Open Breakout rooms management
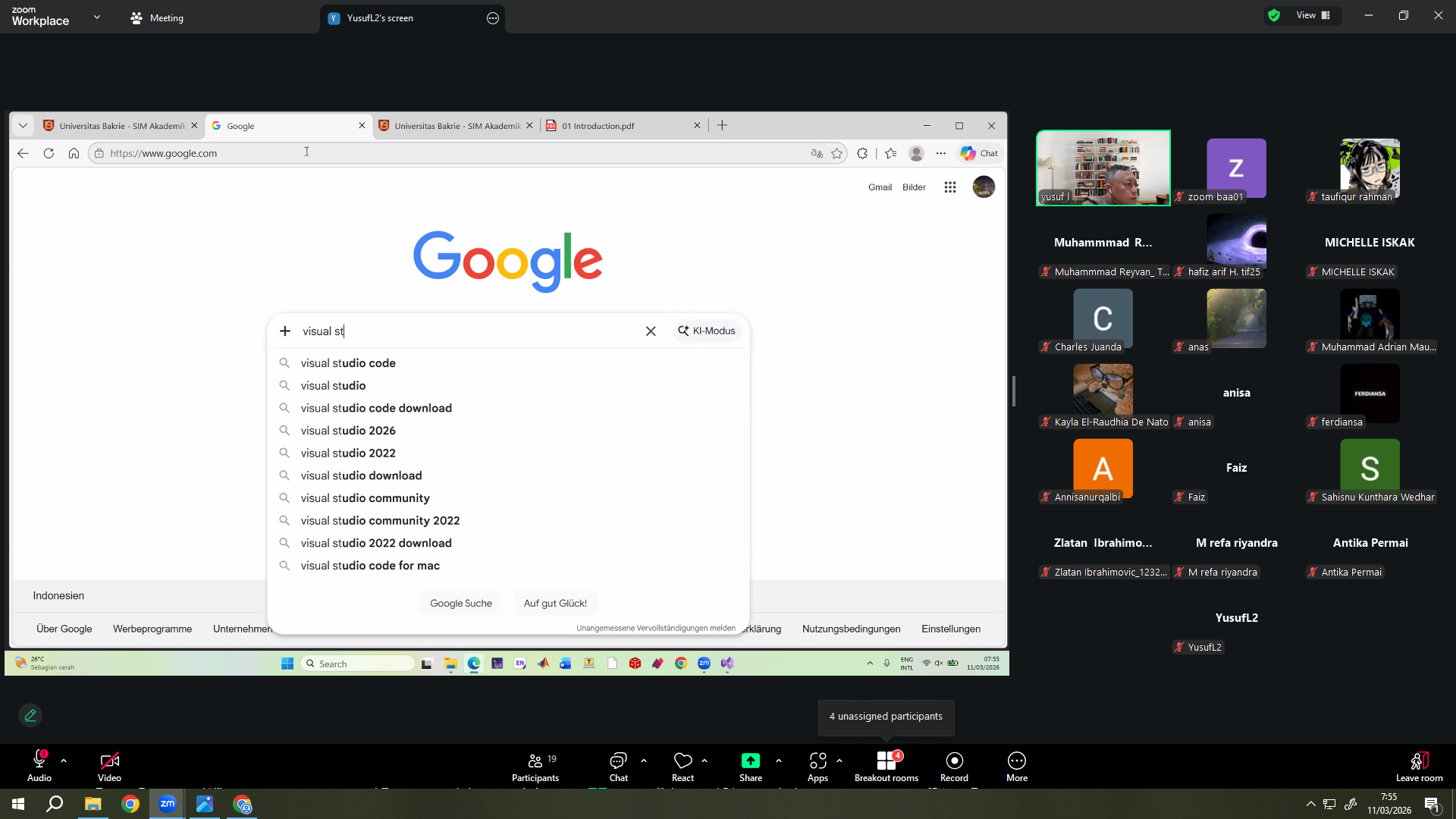Viewport: 1456px width, 819px height. pos(886,766)
